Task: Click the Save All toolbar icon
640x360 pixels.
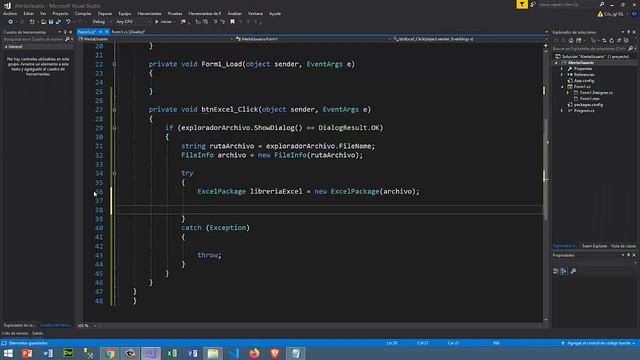Action: click(58, 22)
